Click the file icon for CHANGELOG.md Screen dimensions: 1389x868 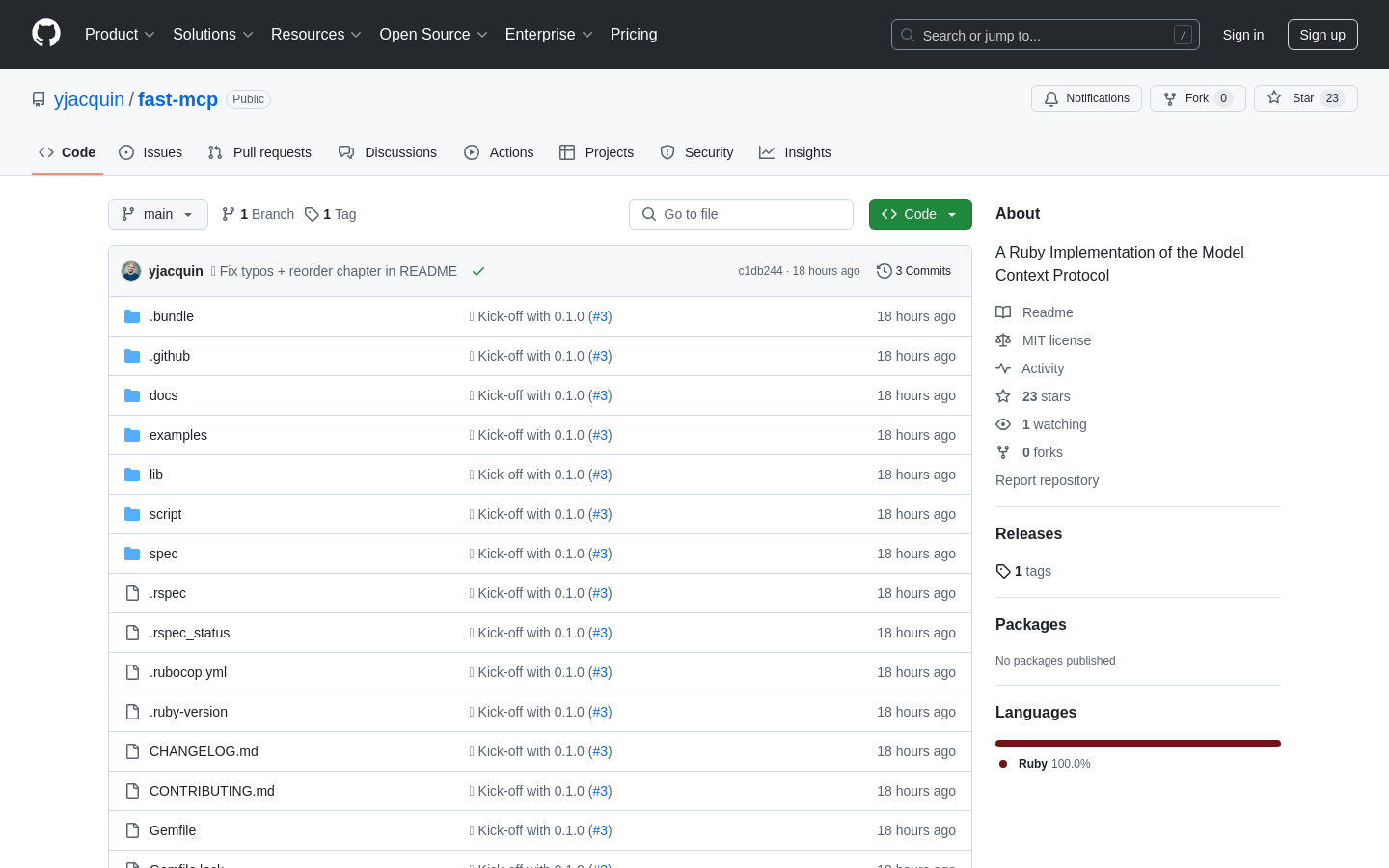click(x=132, y=751)
